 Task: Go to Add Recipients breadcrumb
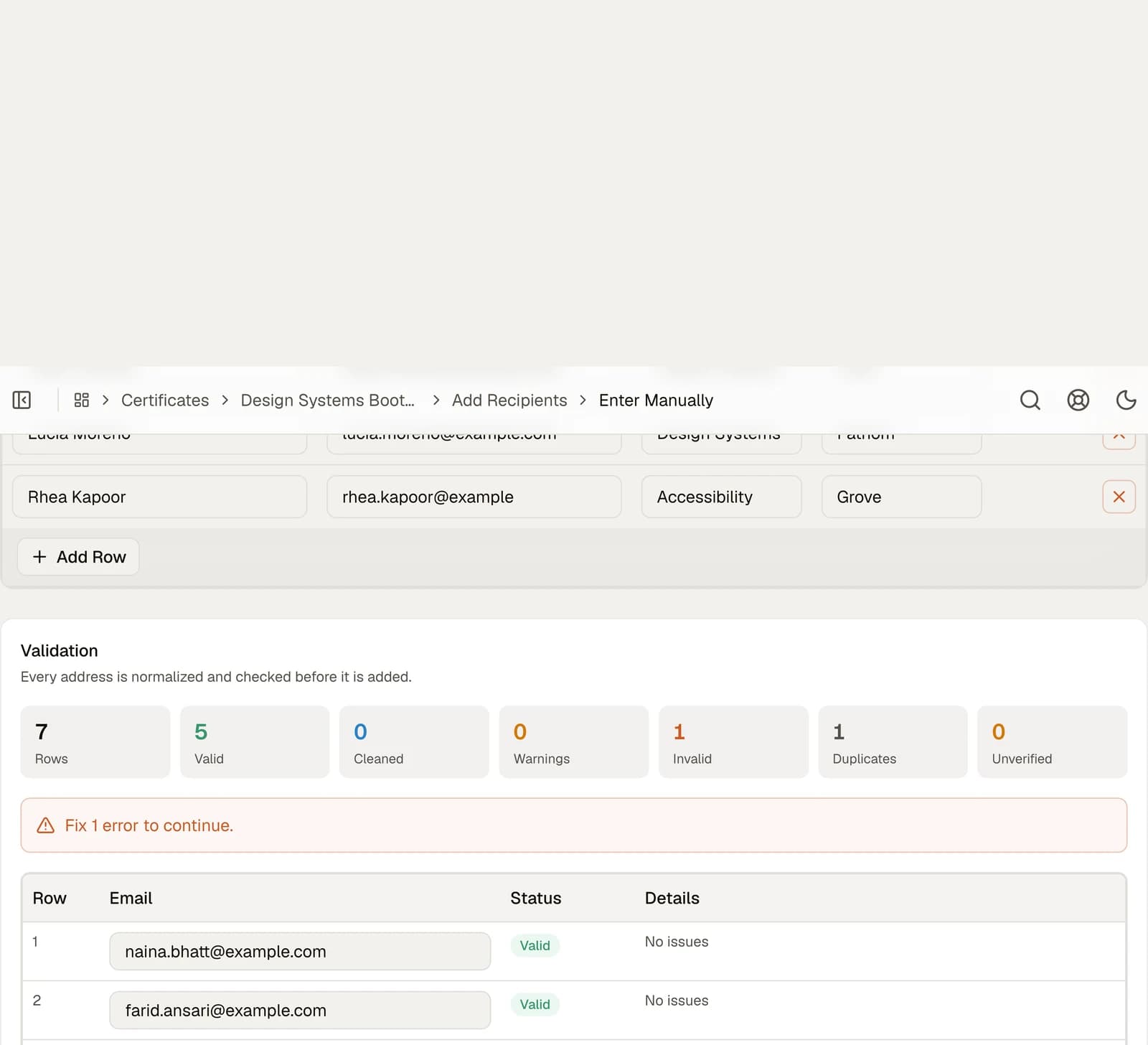(509, 400)
